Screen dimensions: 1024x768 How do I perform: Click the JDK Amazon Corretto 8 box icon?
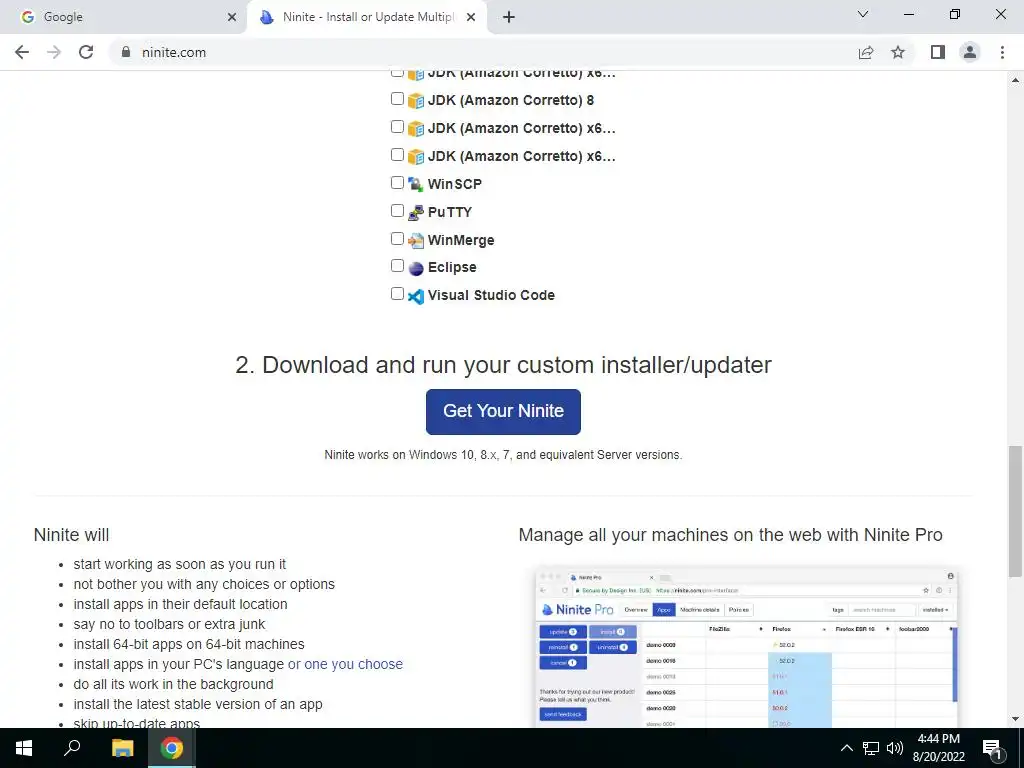pyautogui.click(x=415, y=101)
